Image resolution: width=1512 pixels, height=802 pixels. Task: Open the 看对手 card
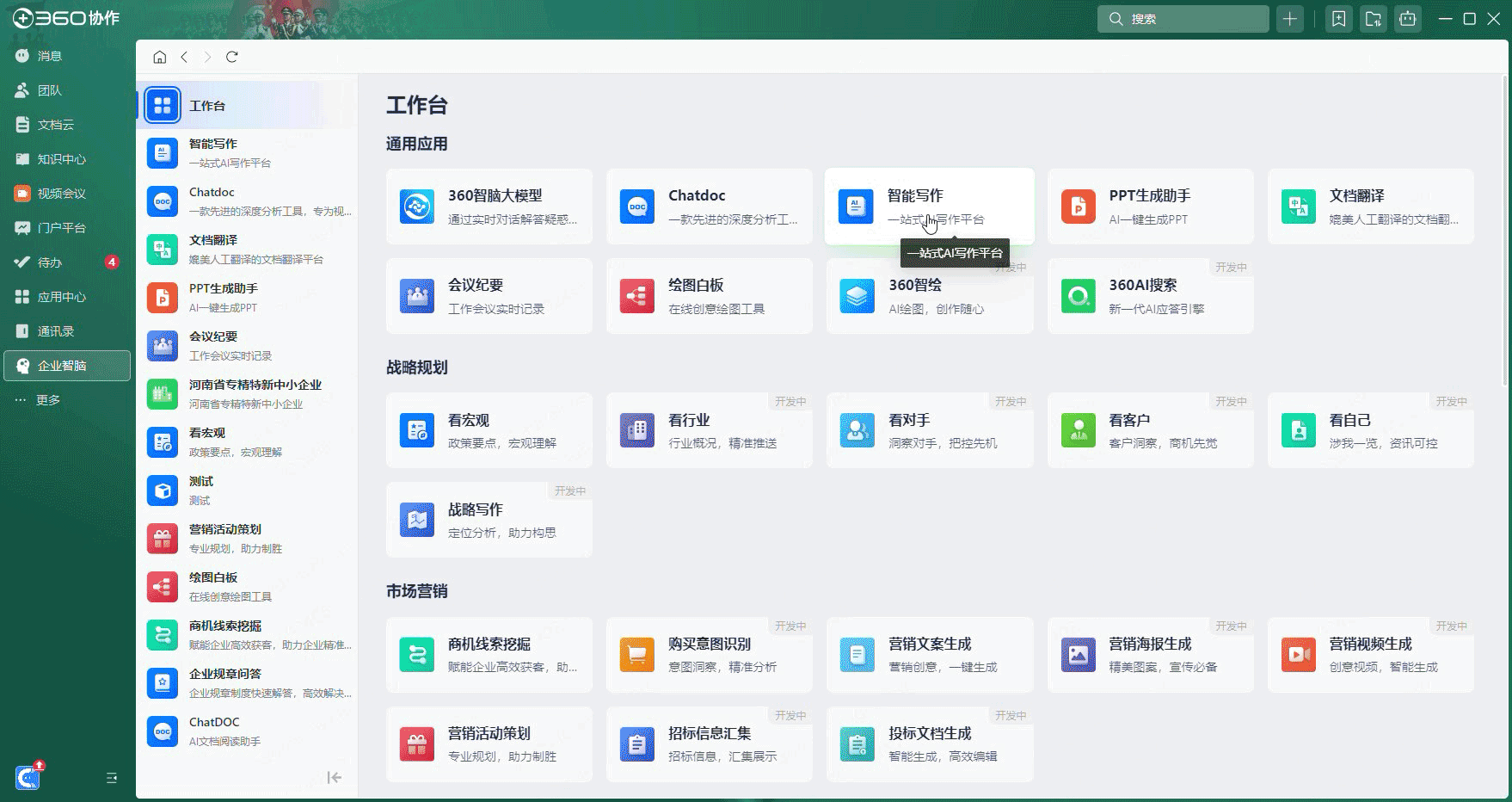pyautogui.click(x=930, y=430)
